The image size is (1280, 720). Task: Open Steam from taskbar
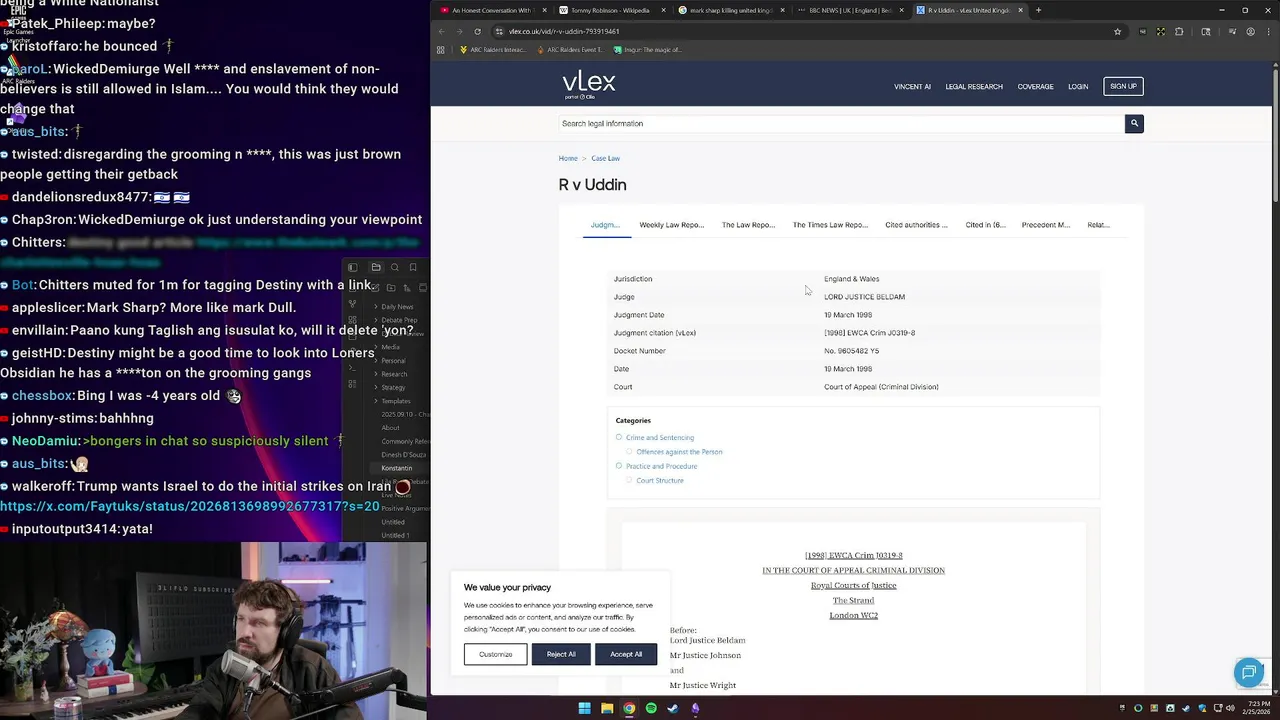coord(673,708)
